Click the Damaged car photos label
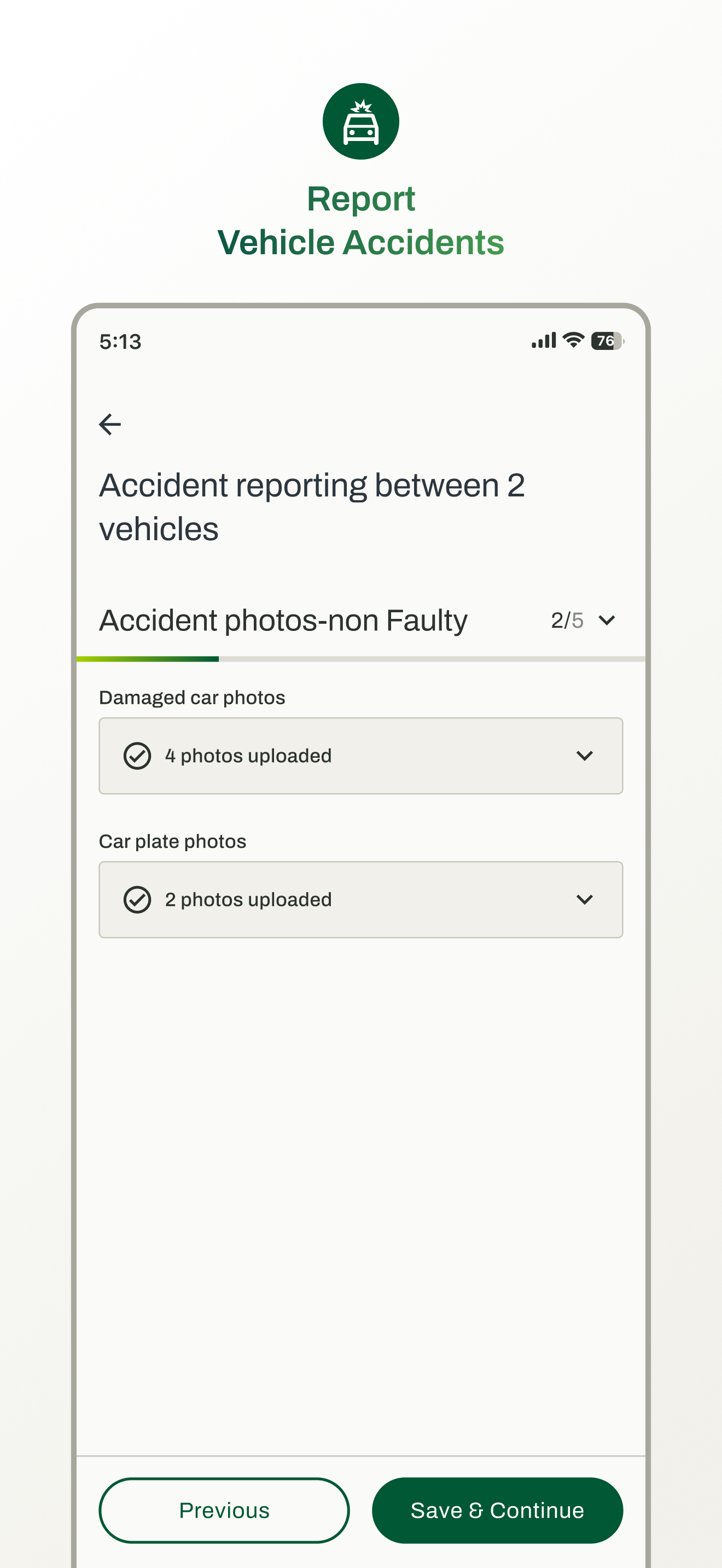722x1568 pixels. [192, 698]
